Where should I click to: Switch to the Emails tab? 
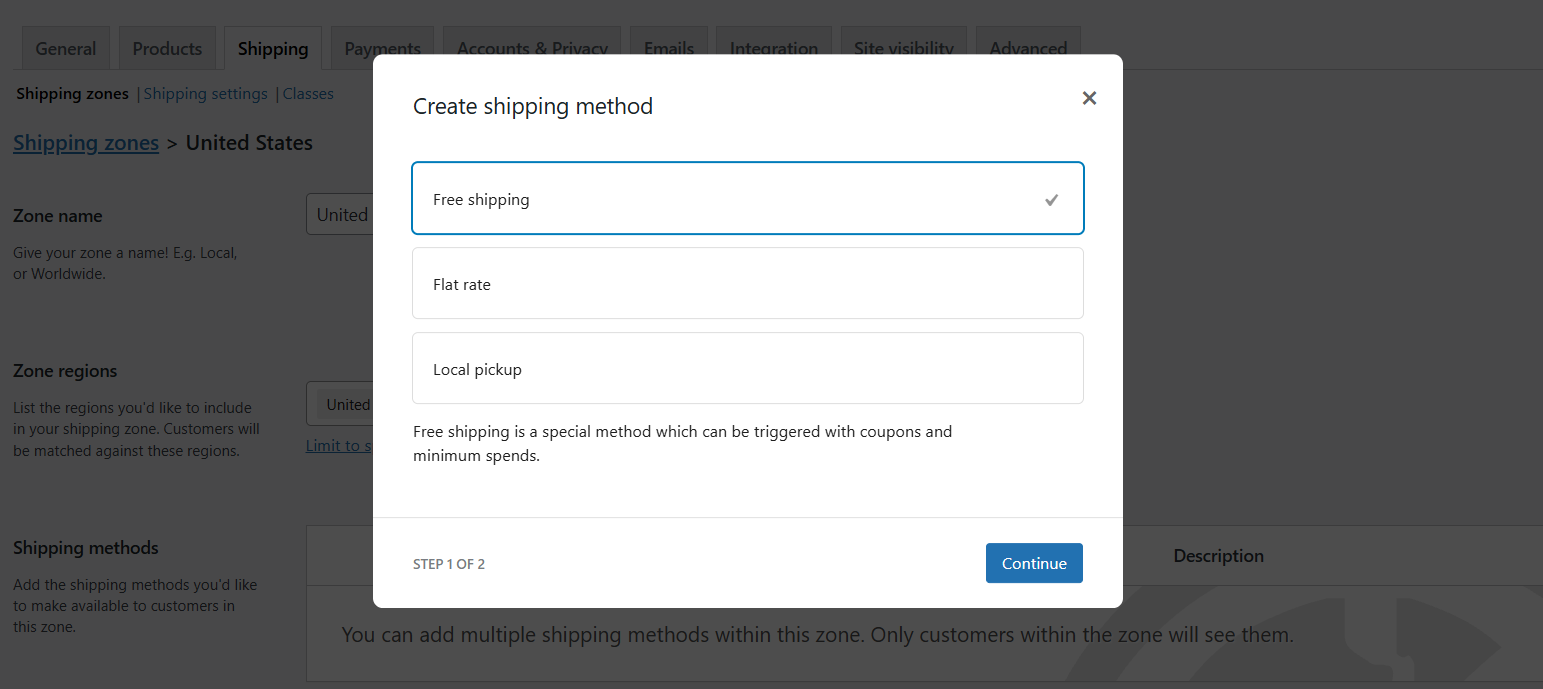pos(668,47)
